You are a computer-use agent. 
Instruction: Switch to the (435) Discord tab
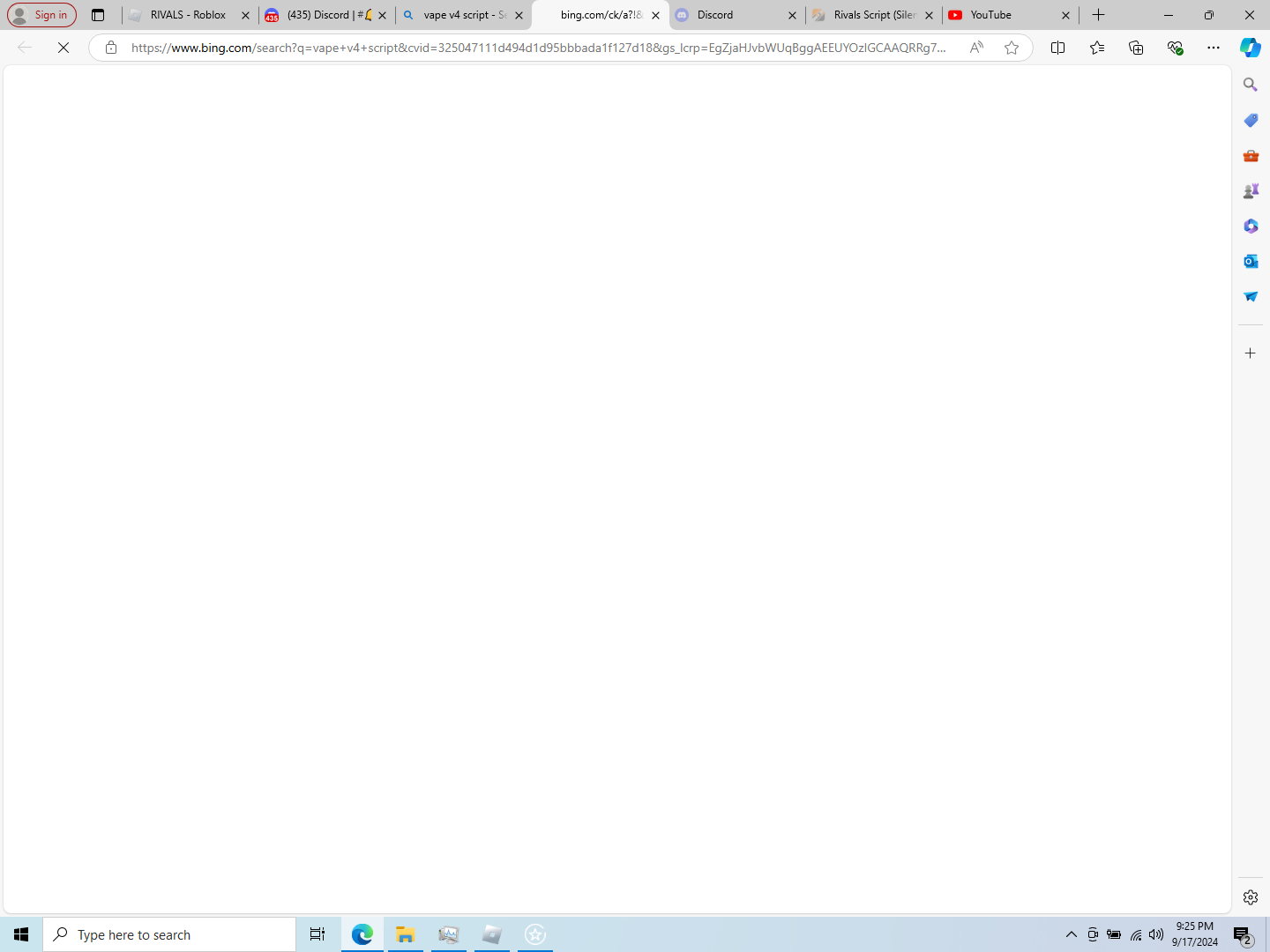[x=326, y=15]
